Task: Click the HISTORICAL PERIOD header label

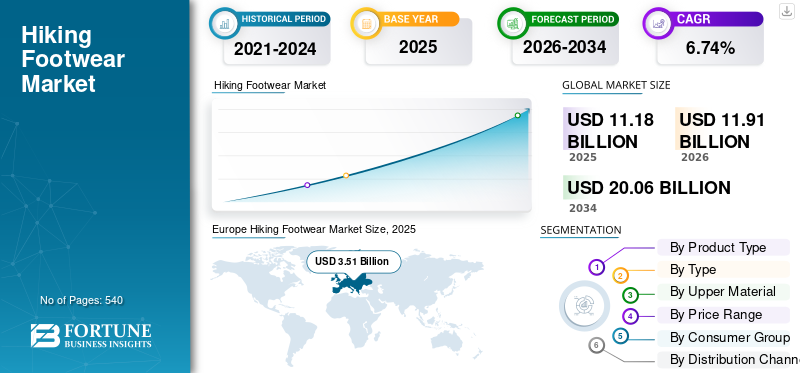Action: (x=283, y=19)
